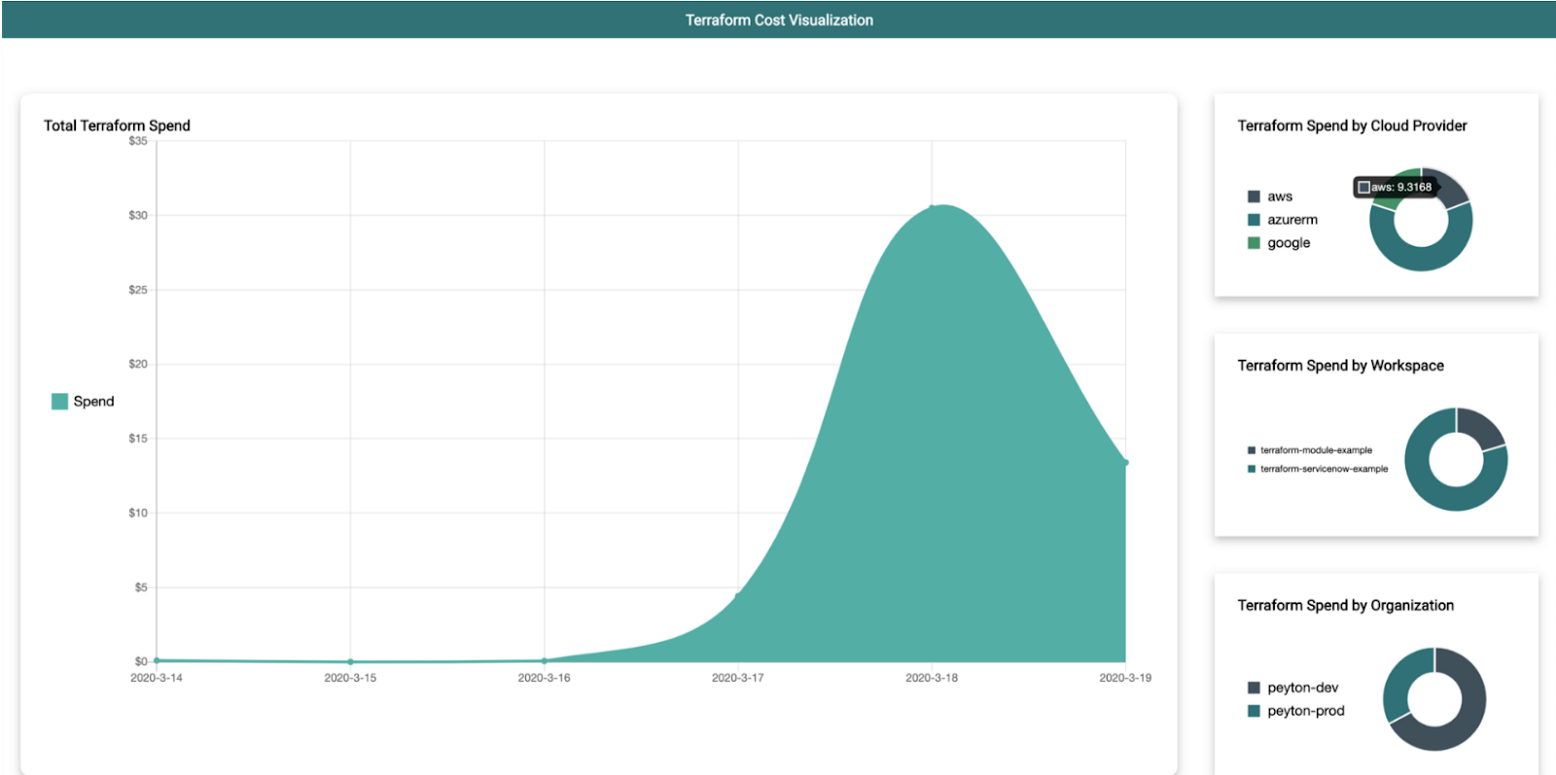Click the terraform-module-example legend entry
Screen dimensions: 1556x775
point(1309,451)
